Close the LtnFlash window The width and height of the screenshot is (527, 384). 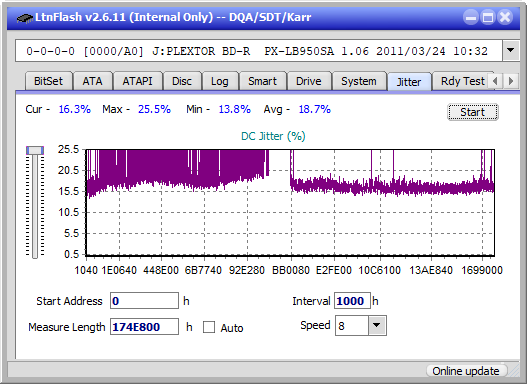[505, 17]
